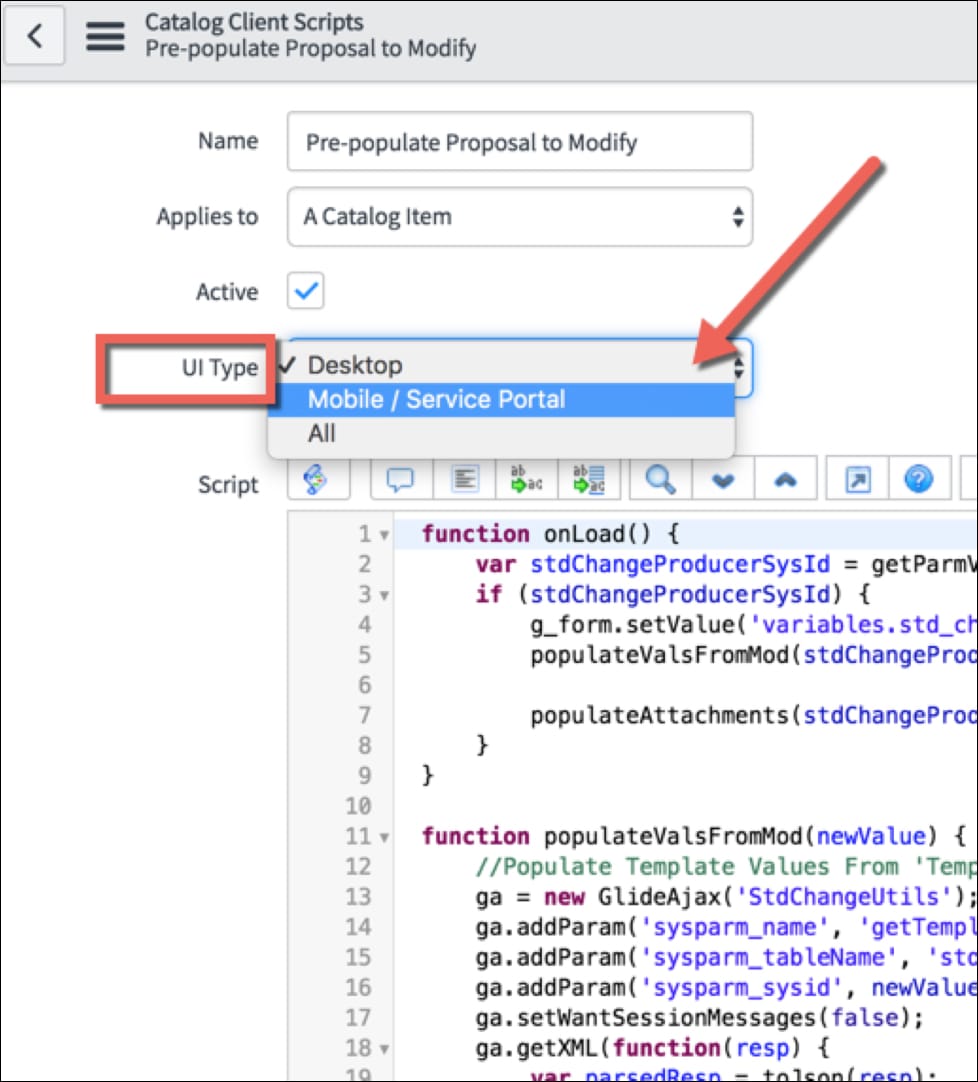The image size is (978, 1082).
Task: Uncheck the Active checkbox
Action: click(x=306, y=291)
